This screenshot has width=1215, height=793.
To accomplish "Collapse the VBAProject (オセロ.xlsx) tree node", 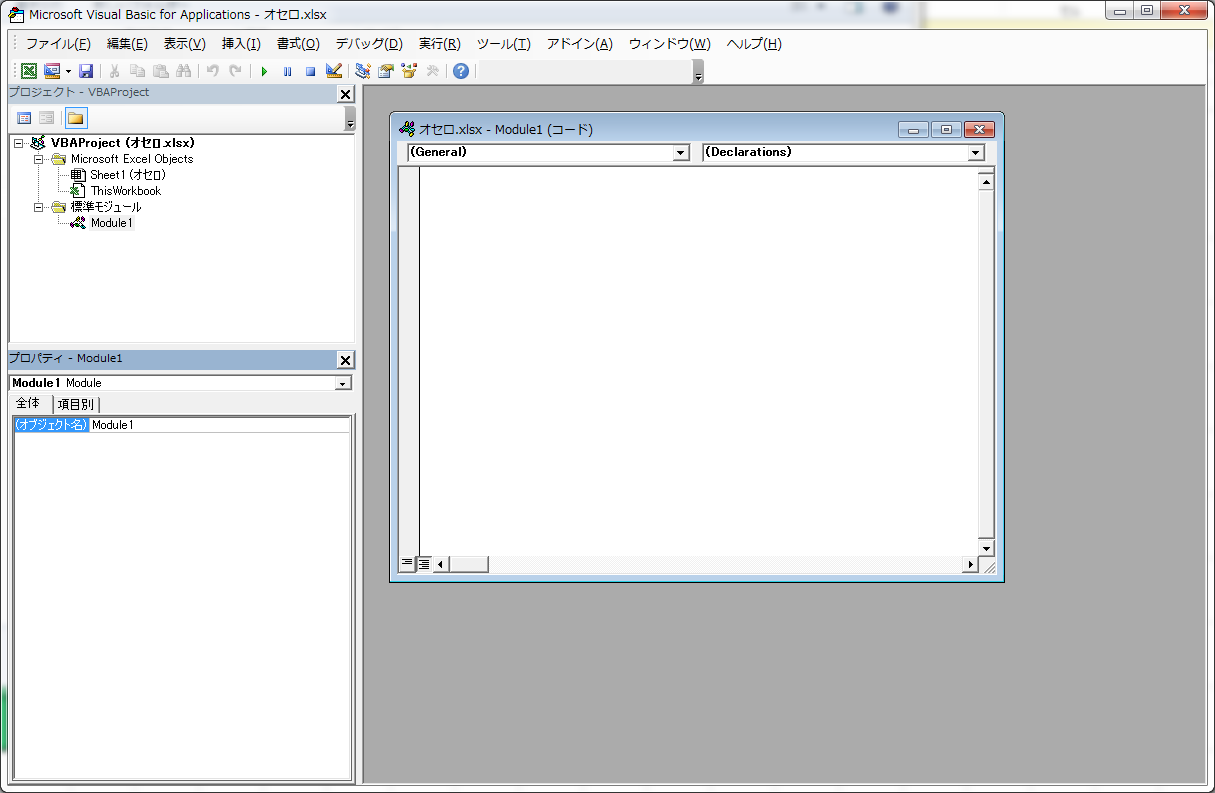I will [x=19, y=143].
